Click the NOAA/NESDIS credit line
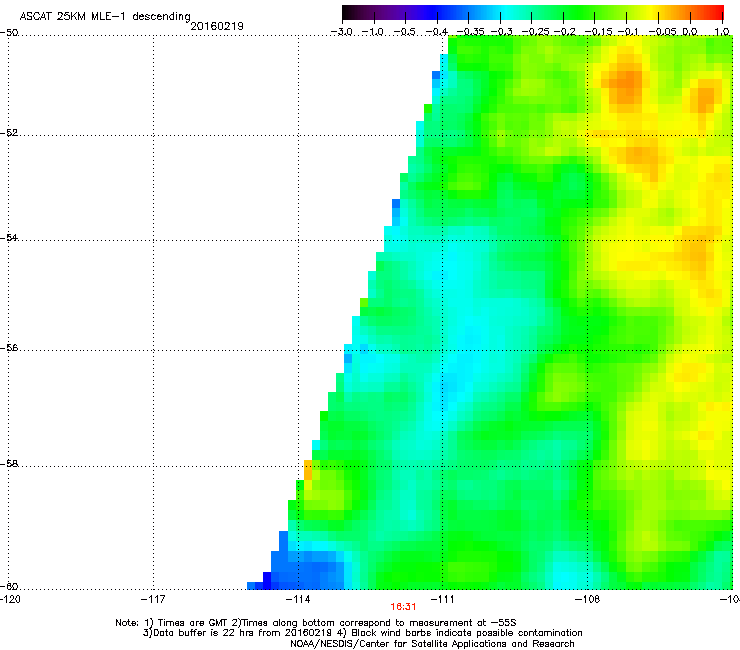The width and height of the screenshot is (740, 650). click(x=432, y=644)
